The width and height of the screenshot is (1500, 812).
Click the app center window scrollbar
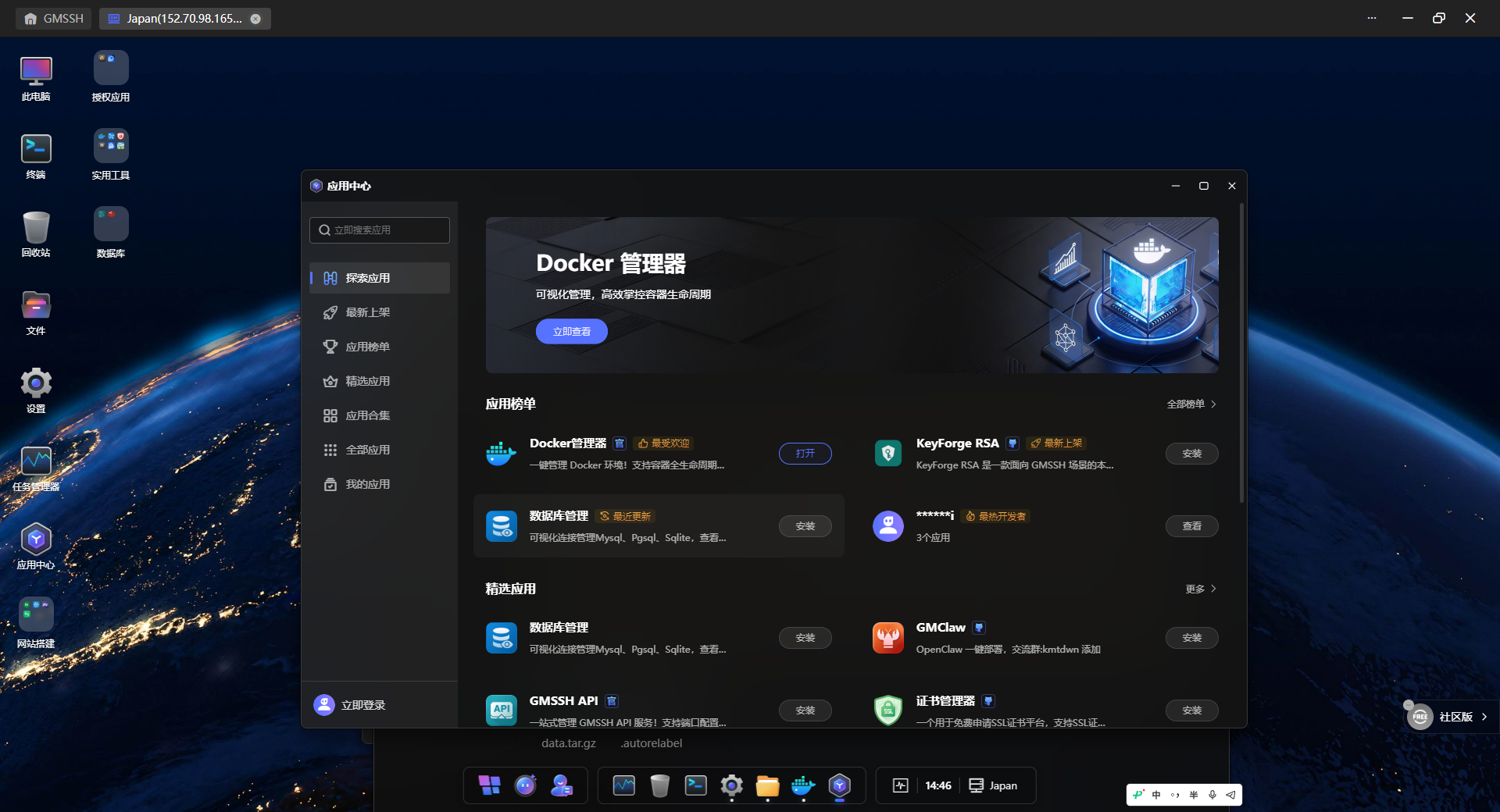[x=1241, y=353]
